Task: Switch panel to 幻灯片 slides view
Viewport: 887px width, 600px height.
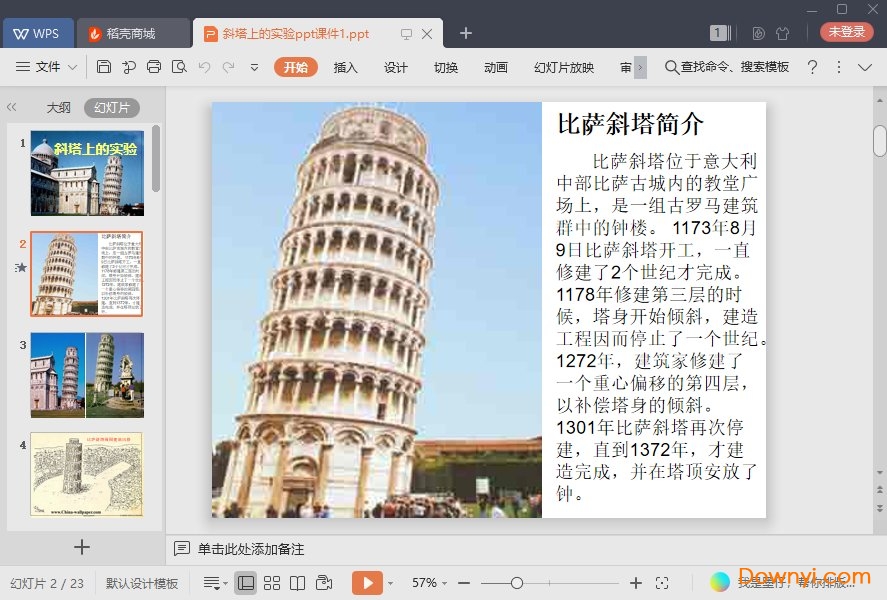Action: [111, 108]
